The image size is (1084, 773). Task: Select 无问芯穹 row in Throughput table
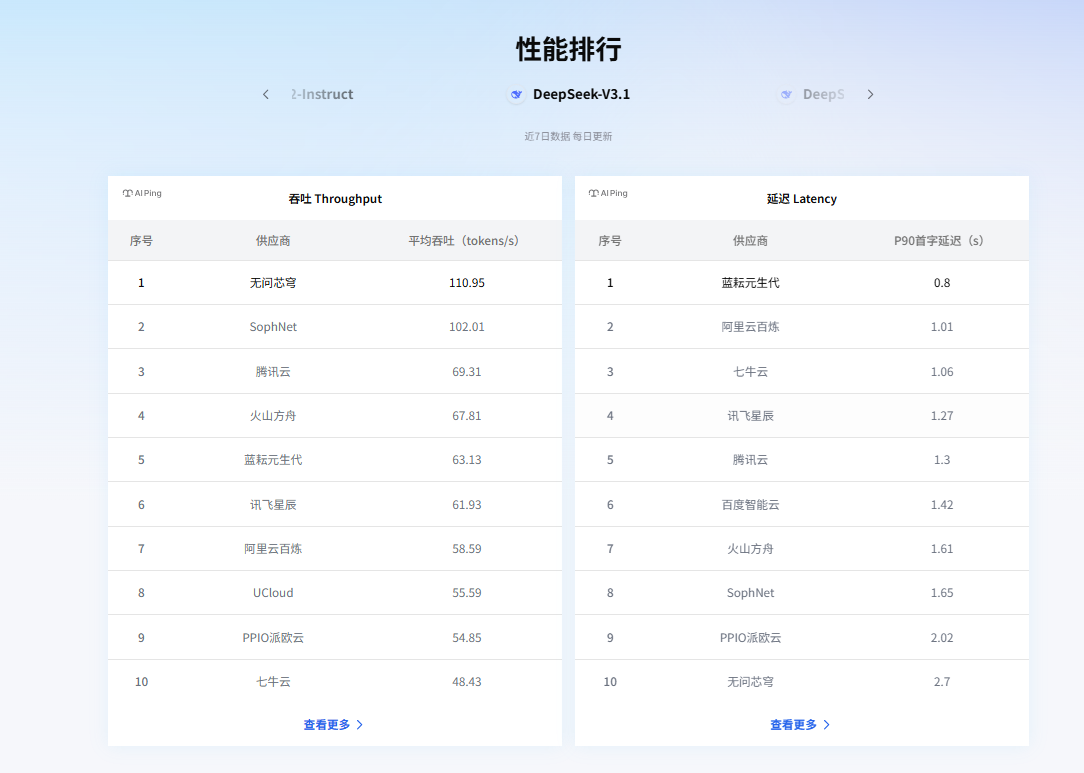(x=273, y=283)
